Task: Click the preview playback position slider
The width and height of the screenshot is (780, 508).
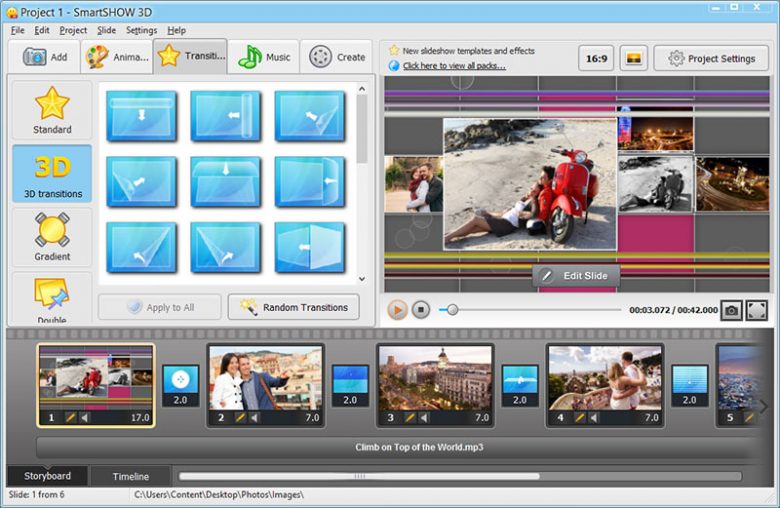Action: click(452, 310)
